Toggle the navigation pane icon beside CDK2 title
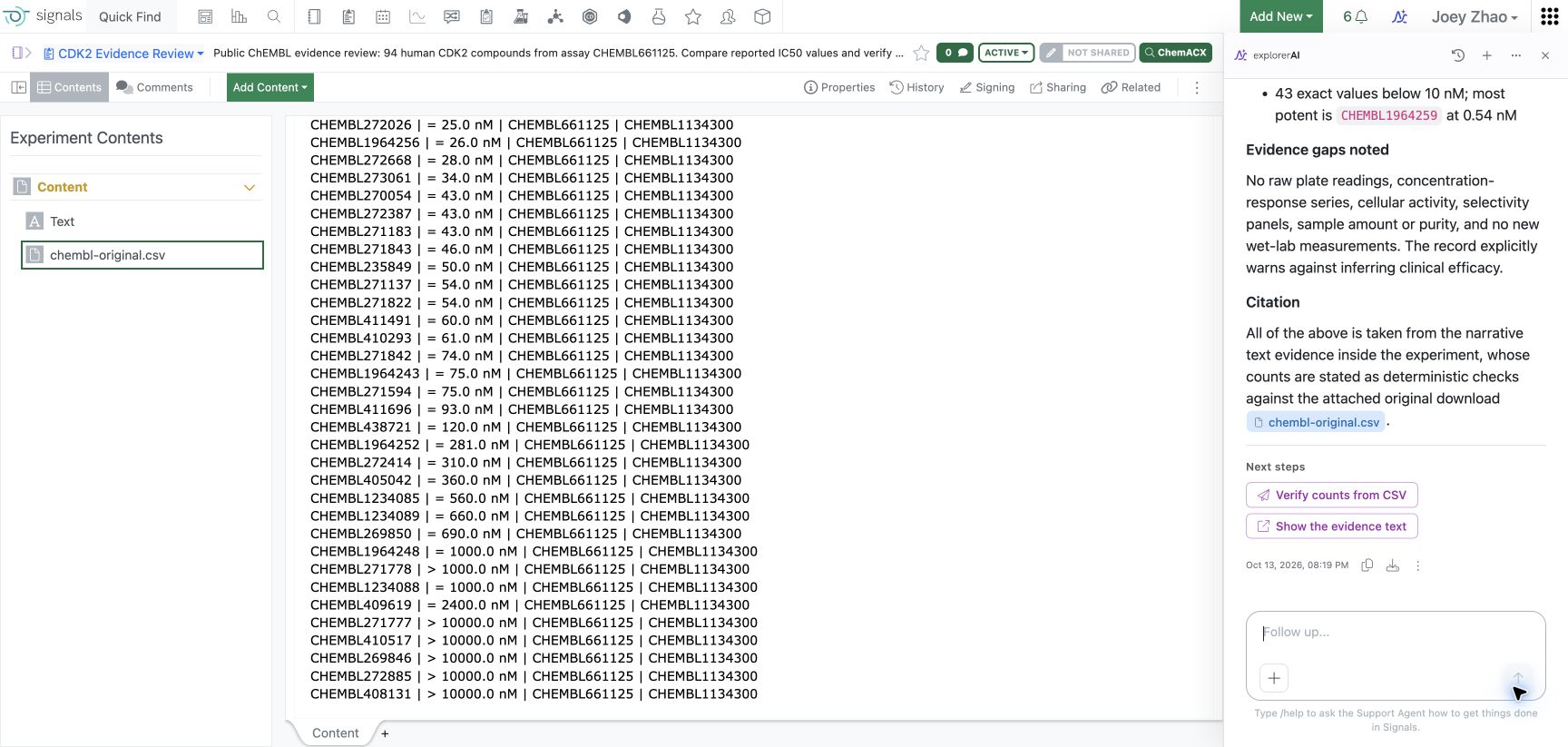The width and height of the screenshot is (1568, 747). pos(22,53)
